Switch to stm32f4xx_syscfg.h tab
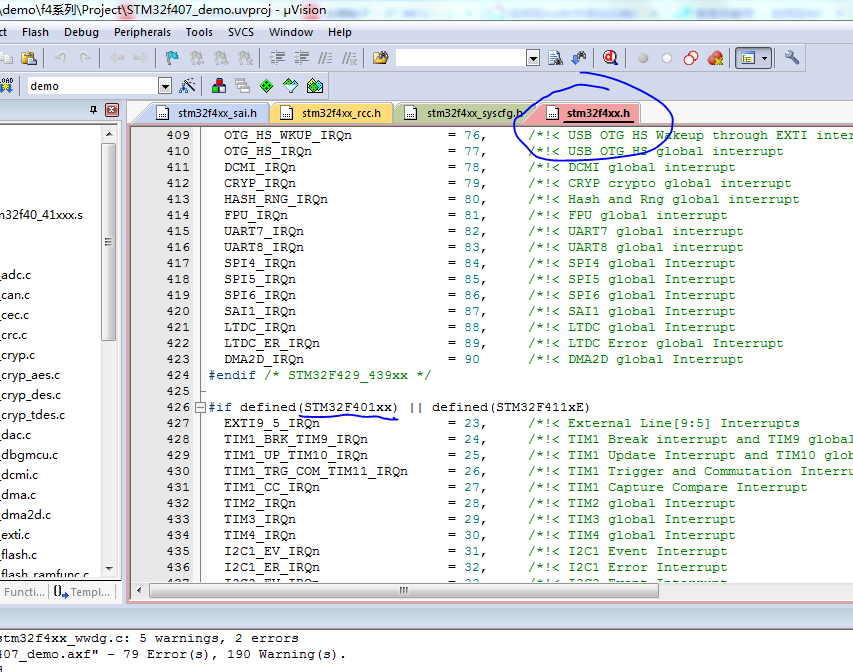Screen dimensions: 853x672 [463, 113]
